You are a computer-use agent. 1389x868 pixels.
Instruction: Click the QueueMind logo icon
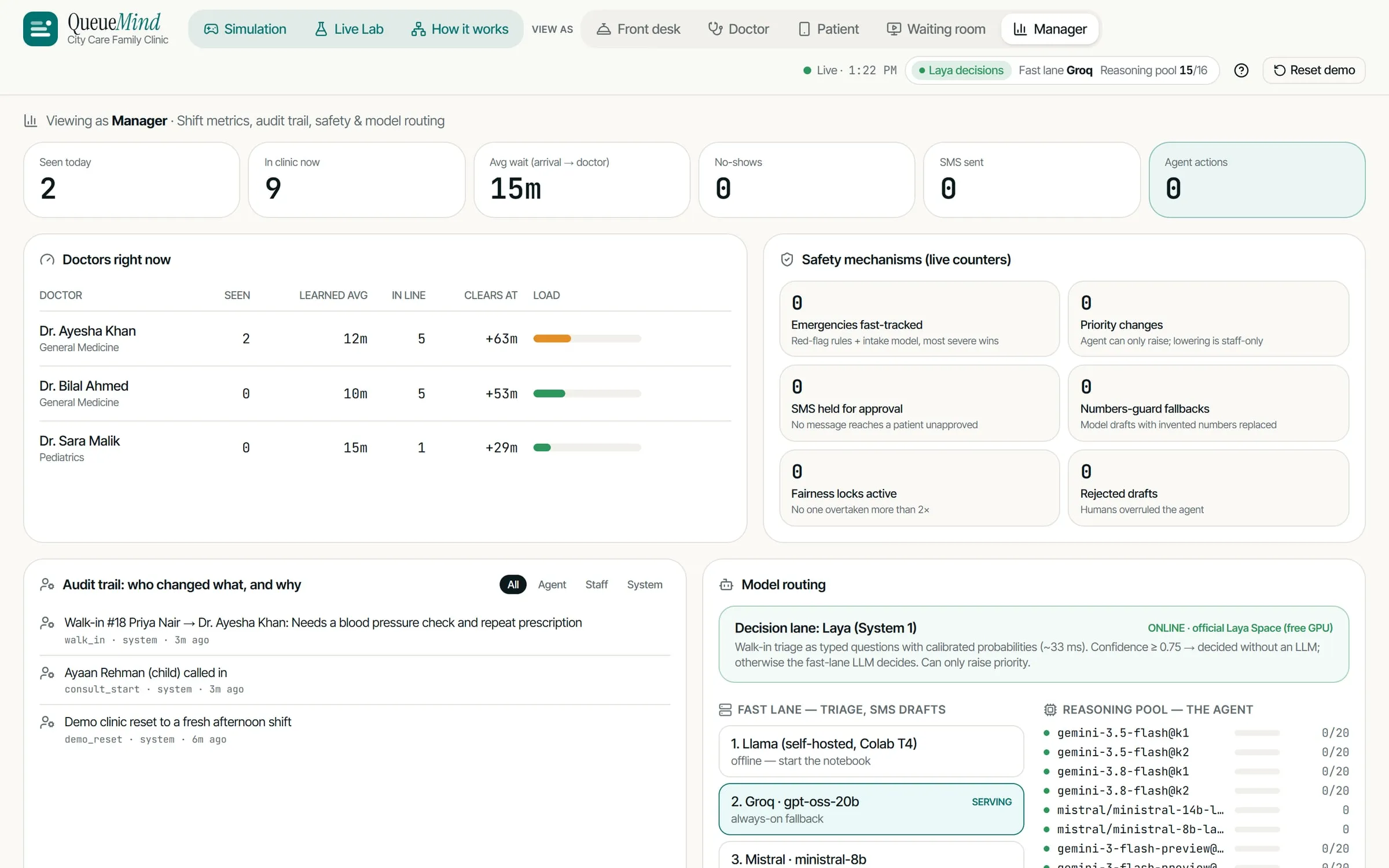point(41,29)
